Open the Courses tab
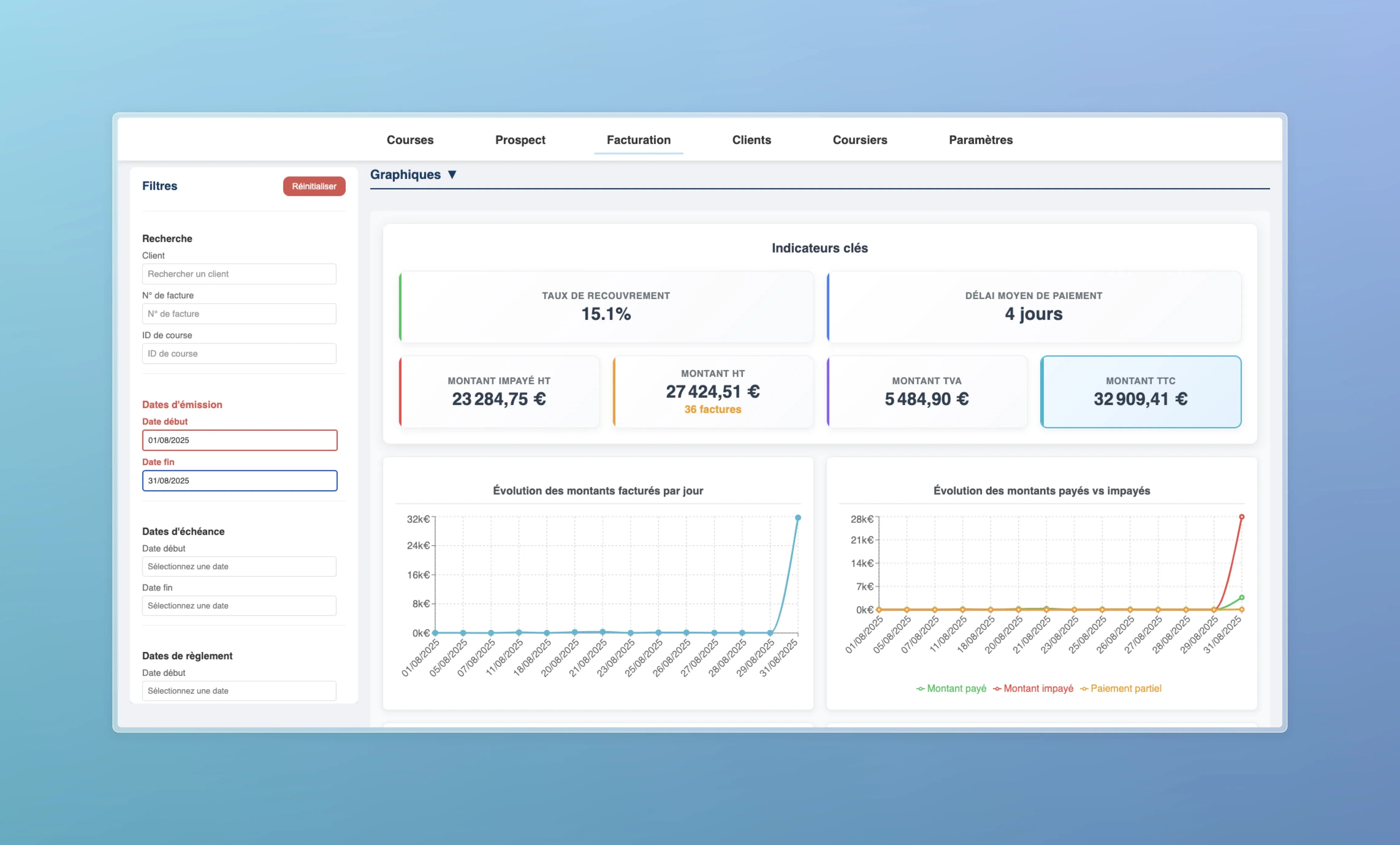Image resolution: width=1400 pixels, height=845 pixels. (x=410, y=140)
